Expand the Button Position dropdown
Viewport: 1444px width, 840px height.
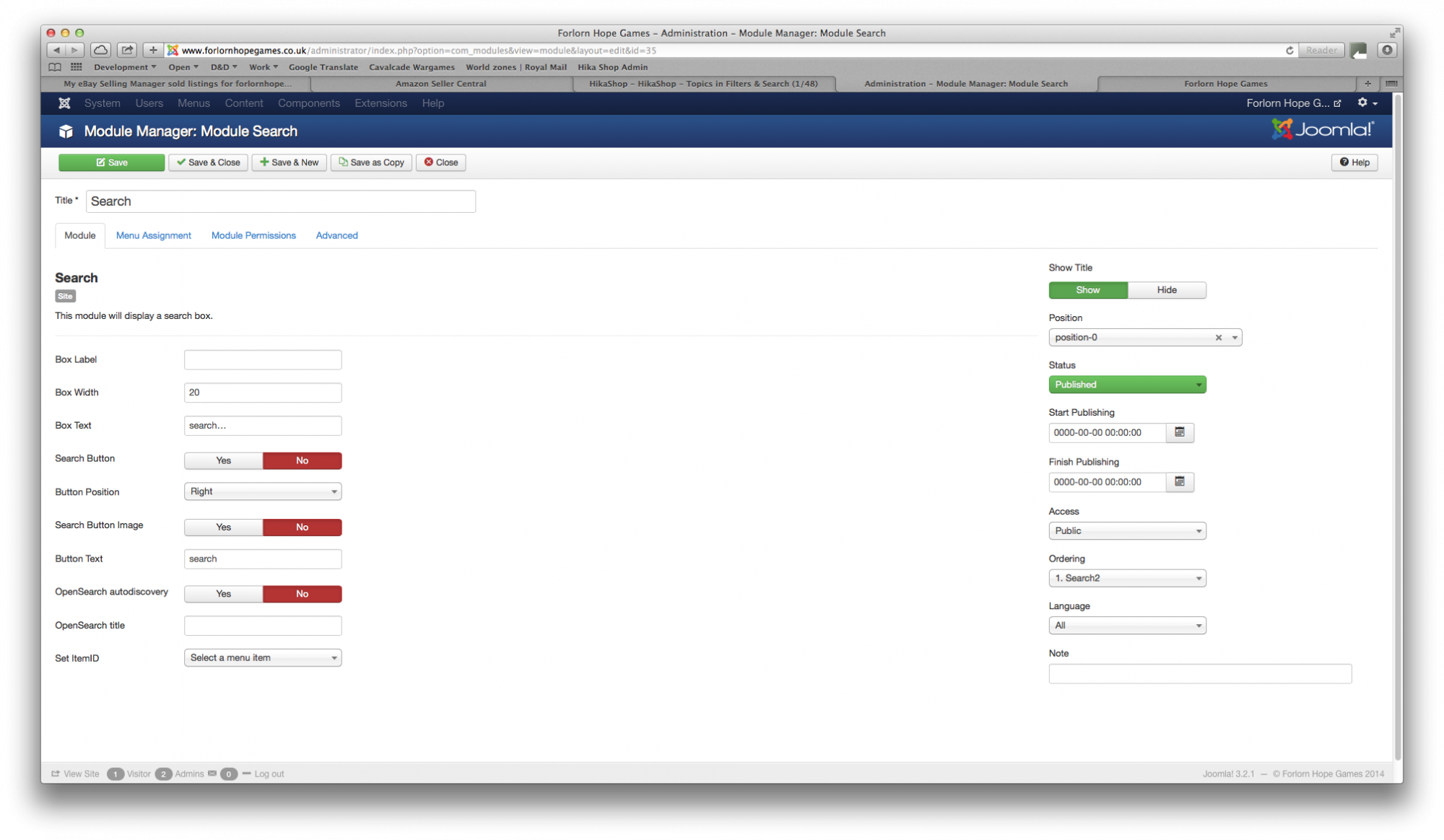(x=263, y=491)
